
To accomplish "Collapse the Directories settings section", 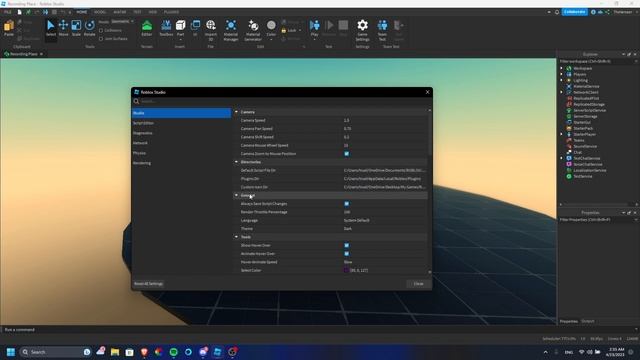I will click(x=236, y=162).
